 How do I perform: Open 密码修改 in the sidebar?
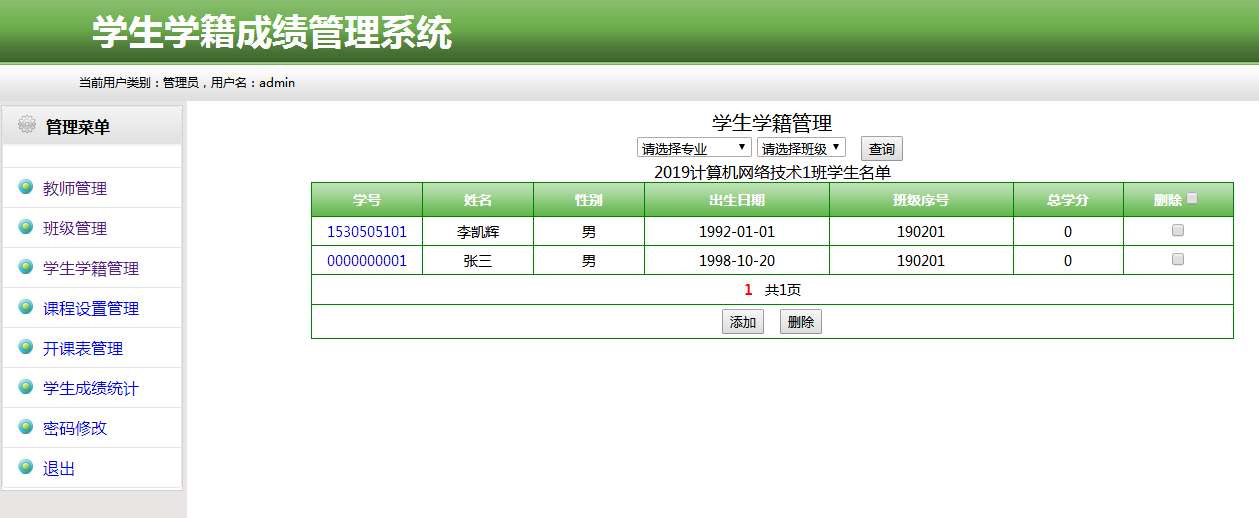75,428
